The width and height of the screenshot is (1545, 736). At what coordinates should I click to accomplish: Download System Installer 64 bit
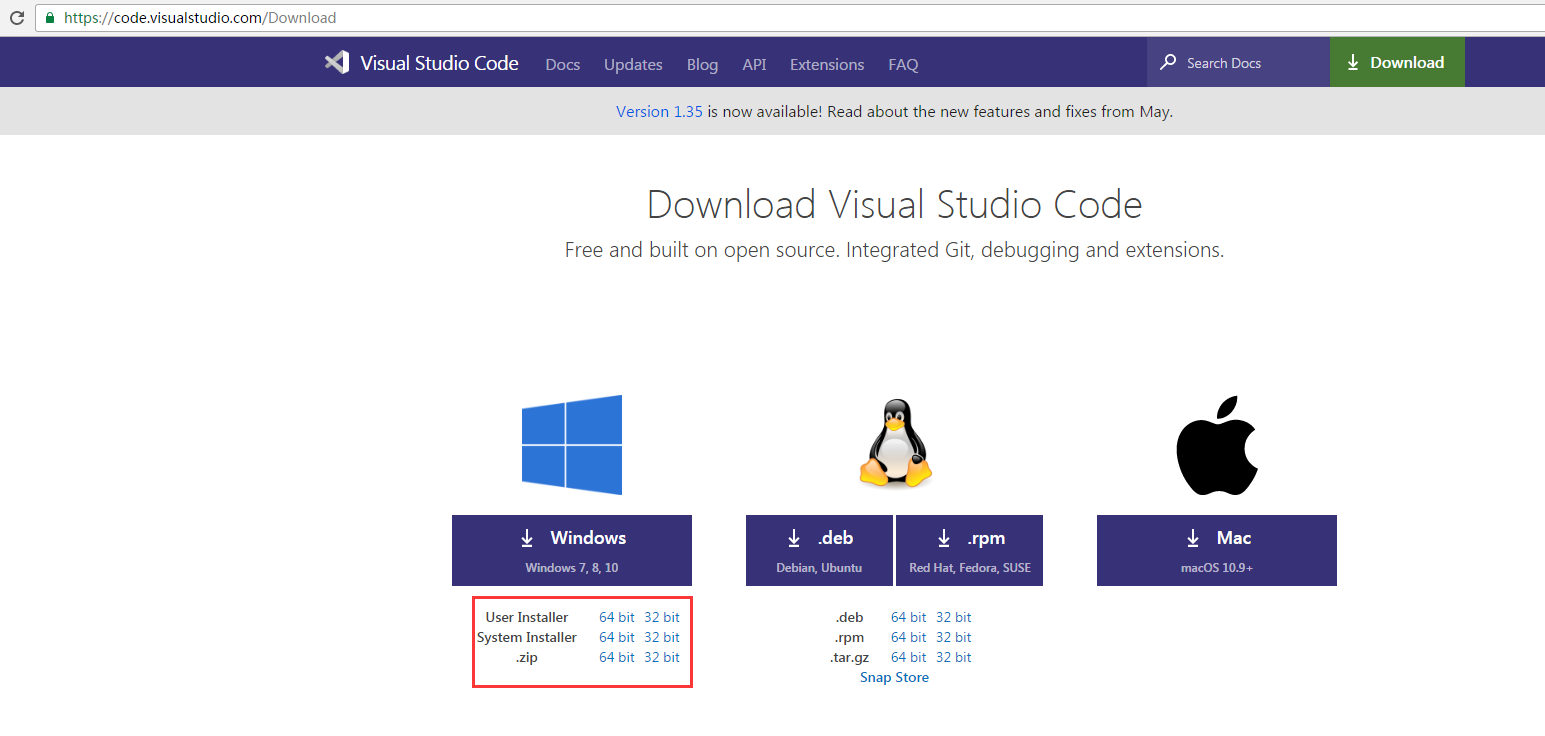(617, 637)
